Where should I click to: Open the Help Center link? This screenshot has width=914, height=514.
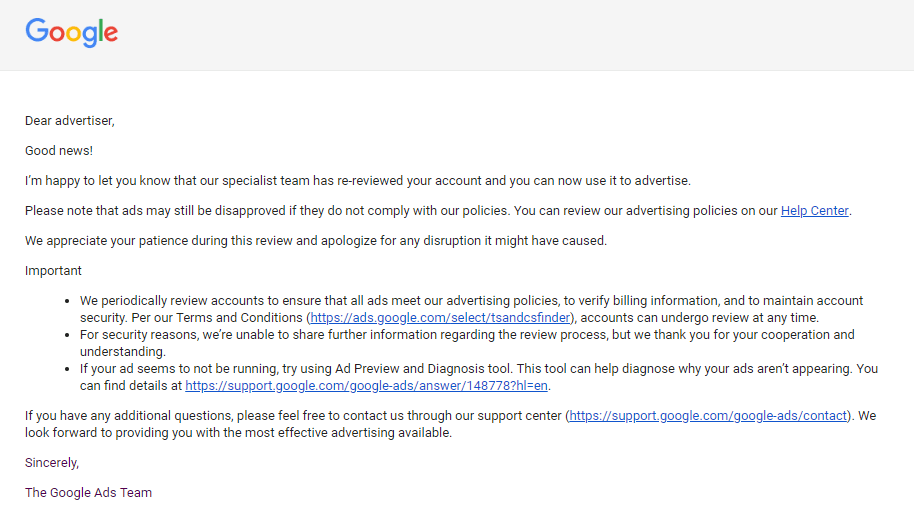(814, 211)
